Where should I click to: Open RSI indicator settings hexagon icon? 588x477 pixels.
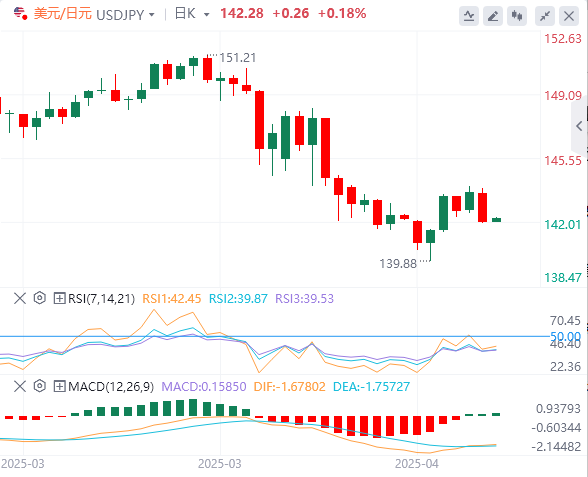(x=40, y=298)
